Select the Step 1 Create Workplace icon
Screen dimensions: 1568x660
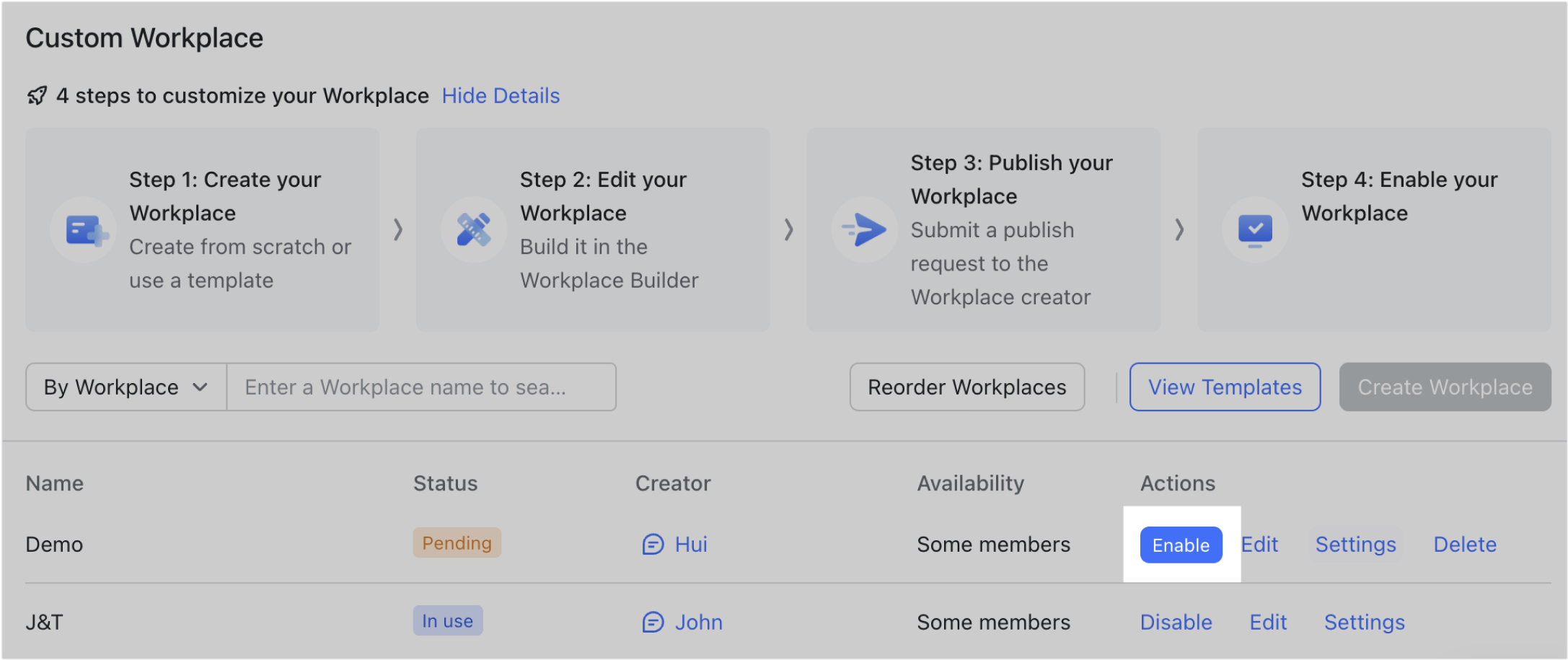click(x=84, y=229)
